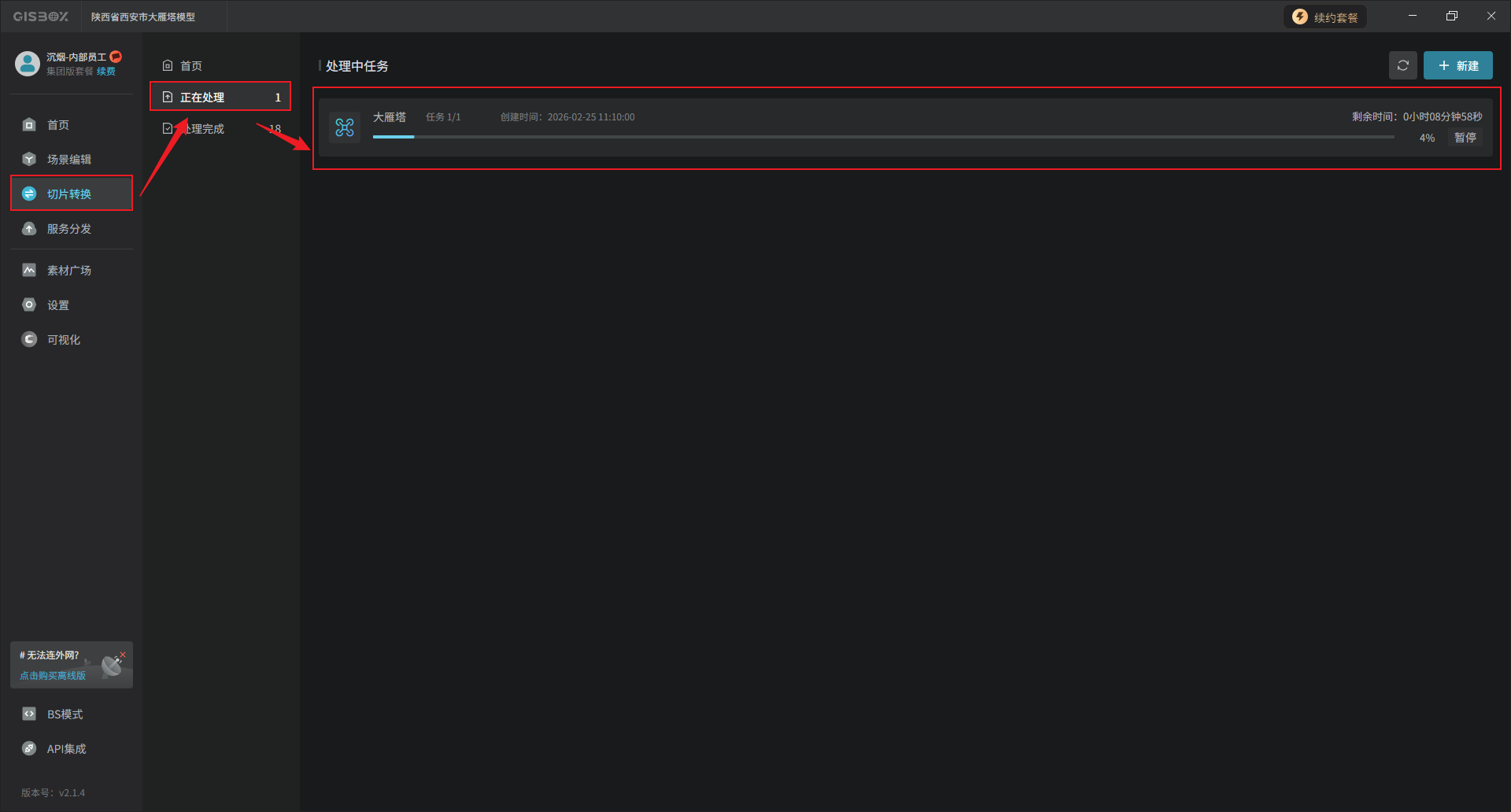This screenshot has height=812, width=1511.
Task: Click the 续约套餐 renew package button
Action: [x=1325, y=17]
